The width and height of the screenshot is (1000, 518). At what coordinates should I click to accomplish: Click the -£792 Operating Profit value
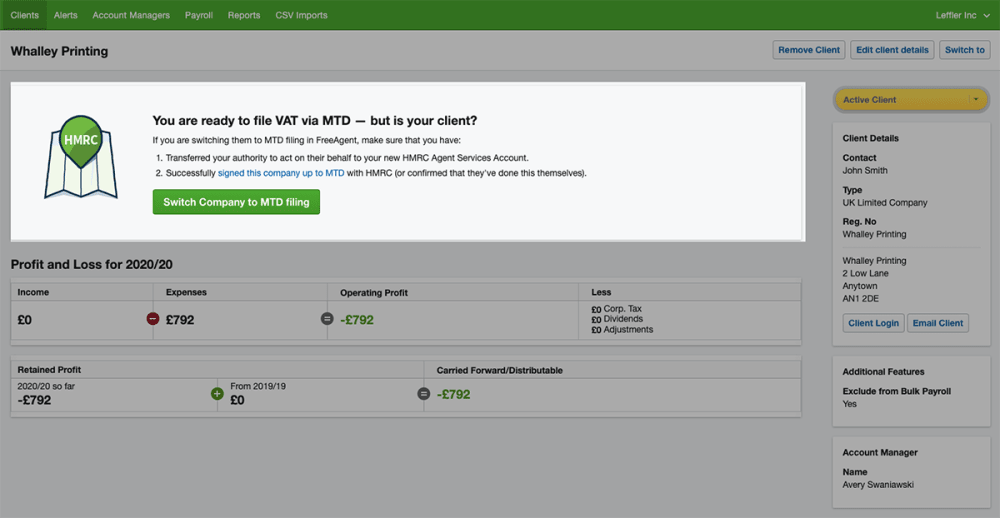click(357, 320)
